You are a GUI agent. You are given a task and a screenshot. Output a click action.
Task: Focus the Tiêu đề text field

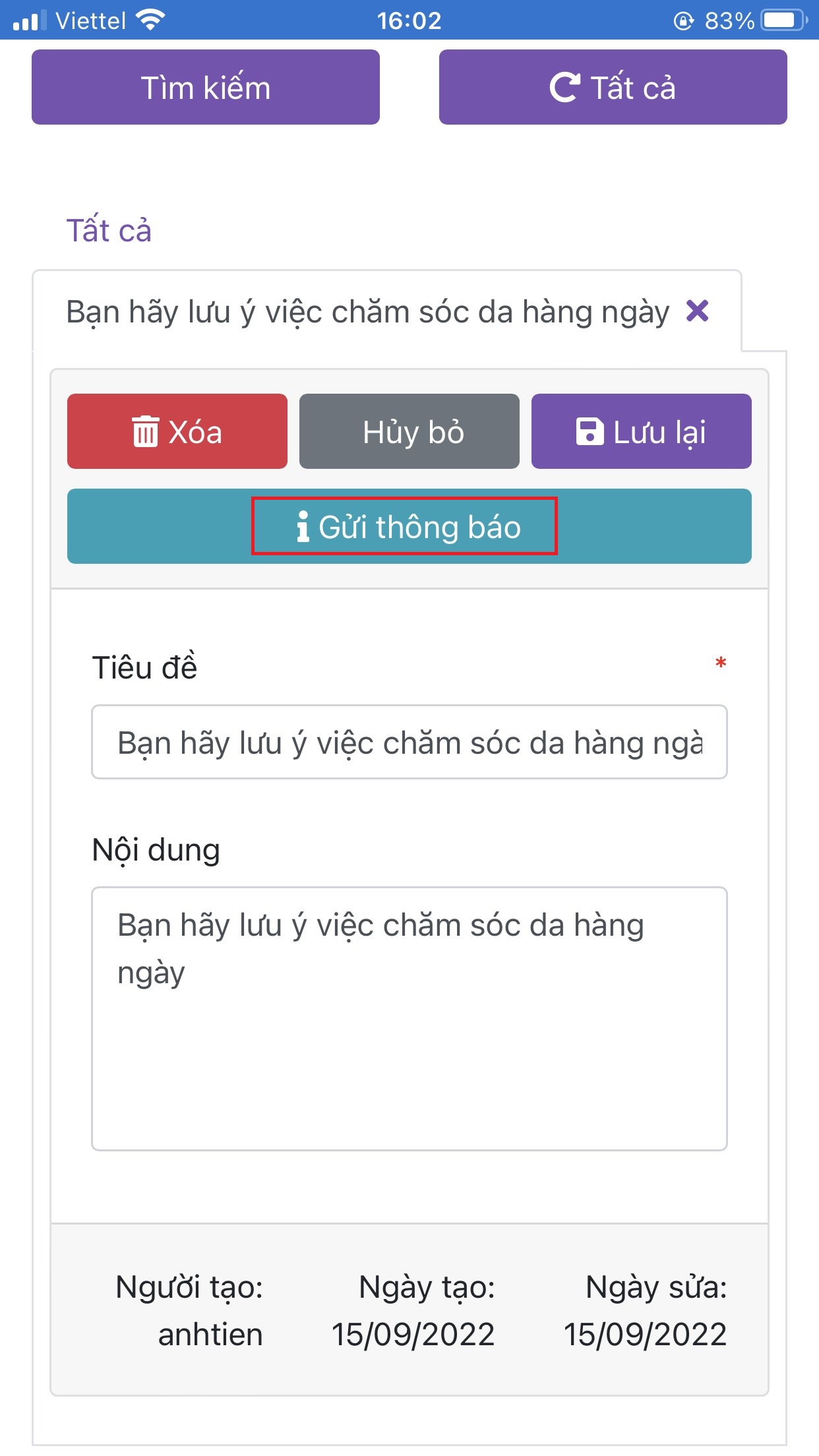click(x=409, y=742)
